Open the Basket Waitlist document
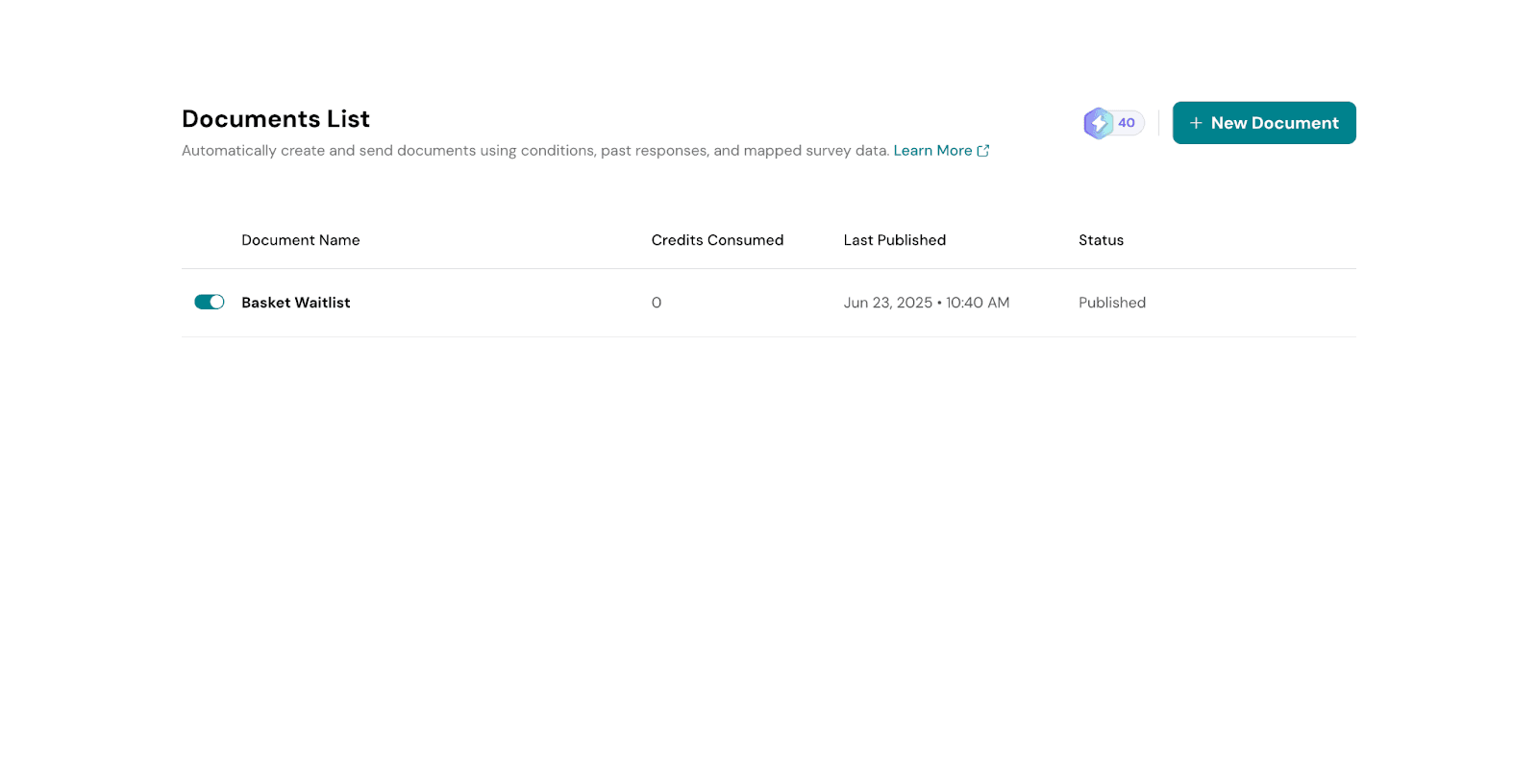 (295, 303)
